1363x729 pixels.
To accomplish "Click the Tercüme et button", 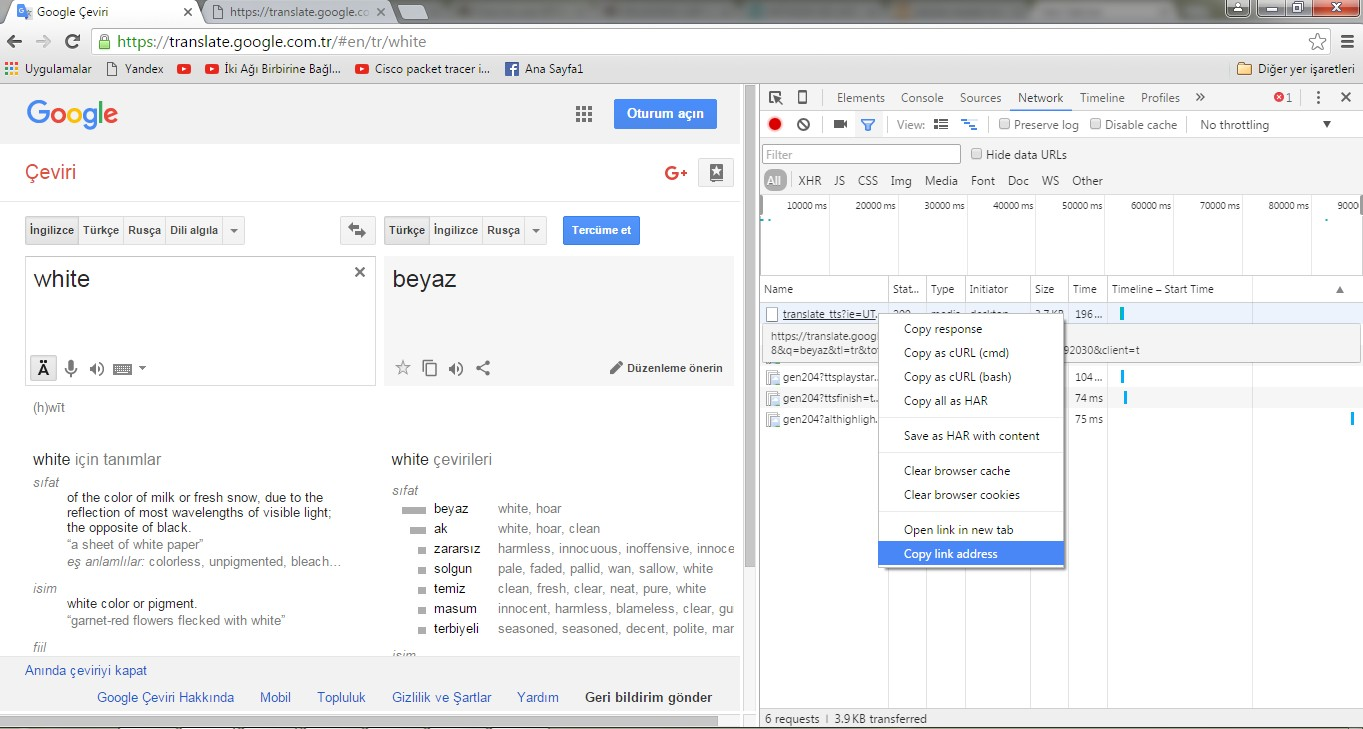I will point(601,230).
